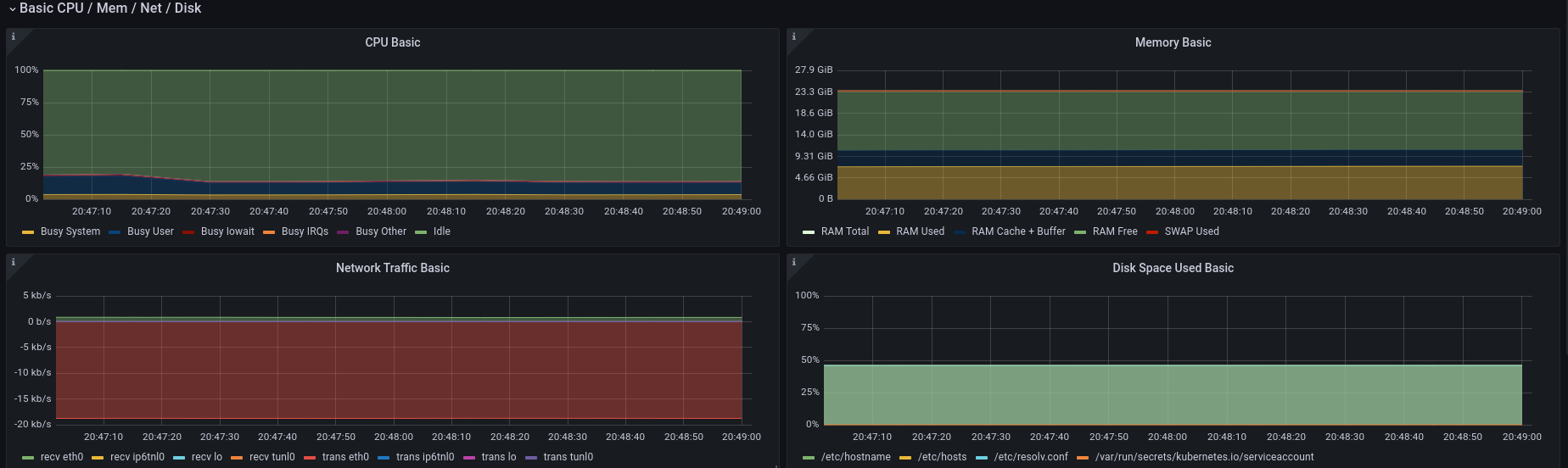Toggle trans tunl0 series in network legend

pos(568,457)
